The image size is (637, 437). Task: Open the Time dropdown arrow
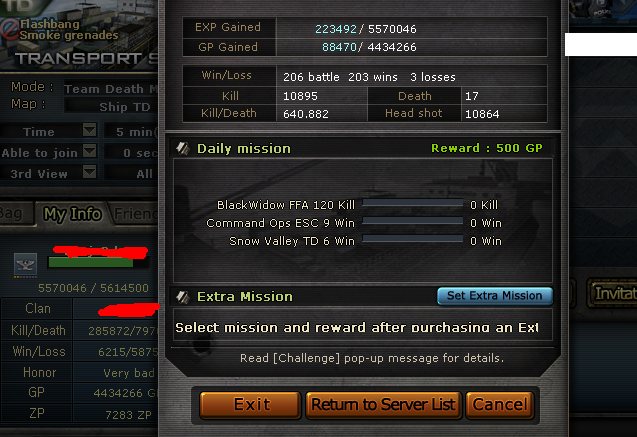tap(89, 130)
